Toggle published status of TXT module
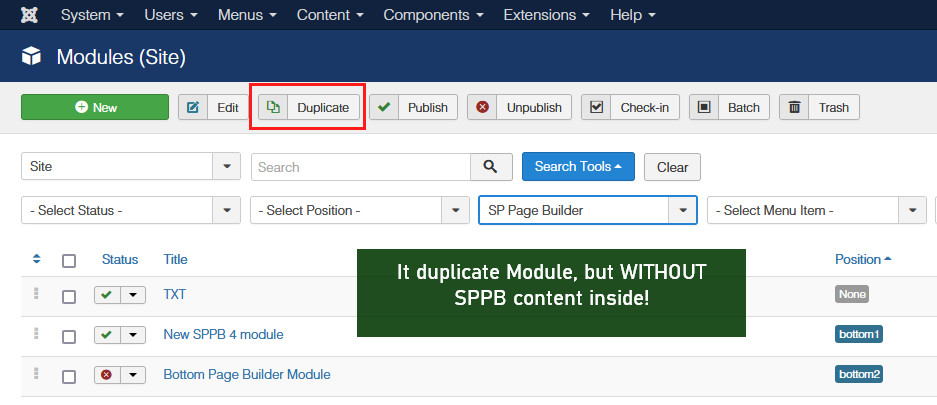The height and width of the screenshot is (405, 937). click(x=108, y=296)
